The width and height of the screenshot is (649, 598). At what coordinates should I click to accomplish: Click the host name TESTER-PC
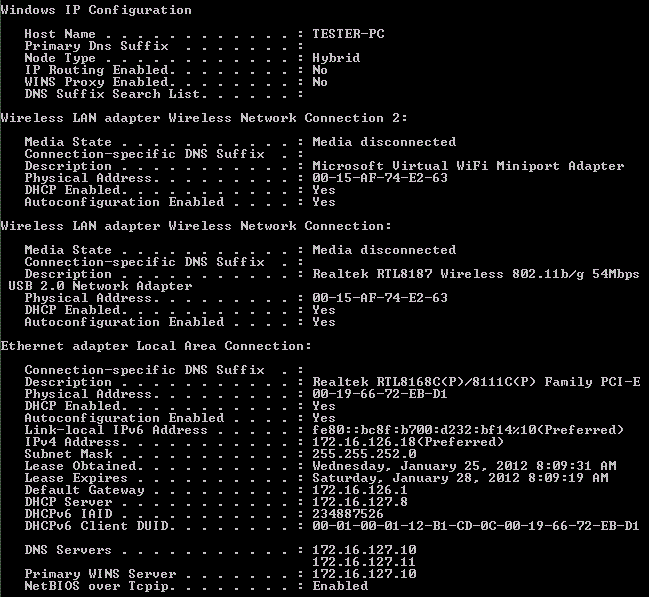pos(348,34)
